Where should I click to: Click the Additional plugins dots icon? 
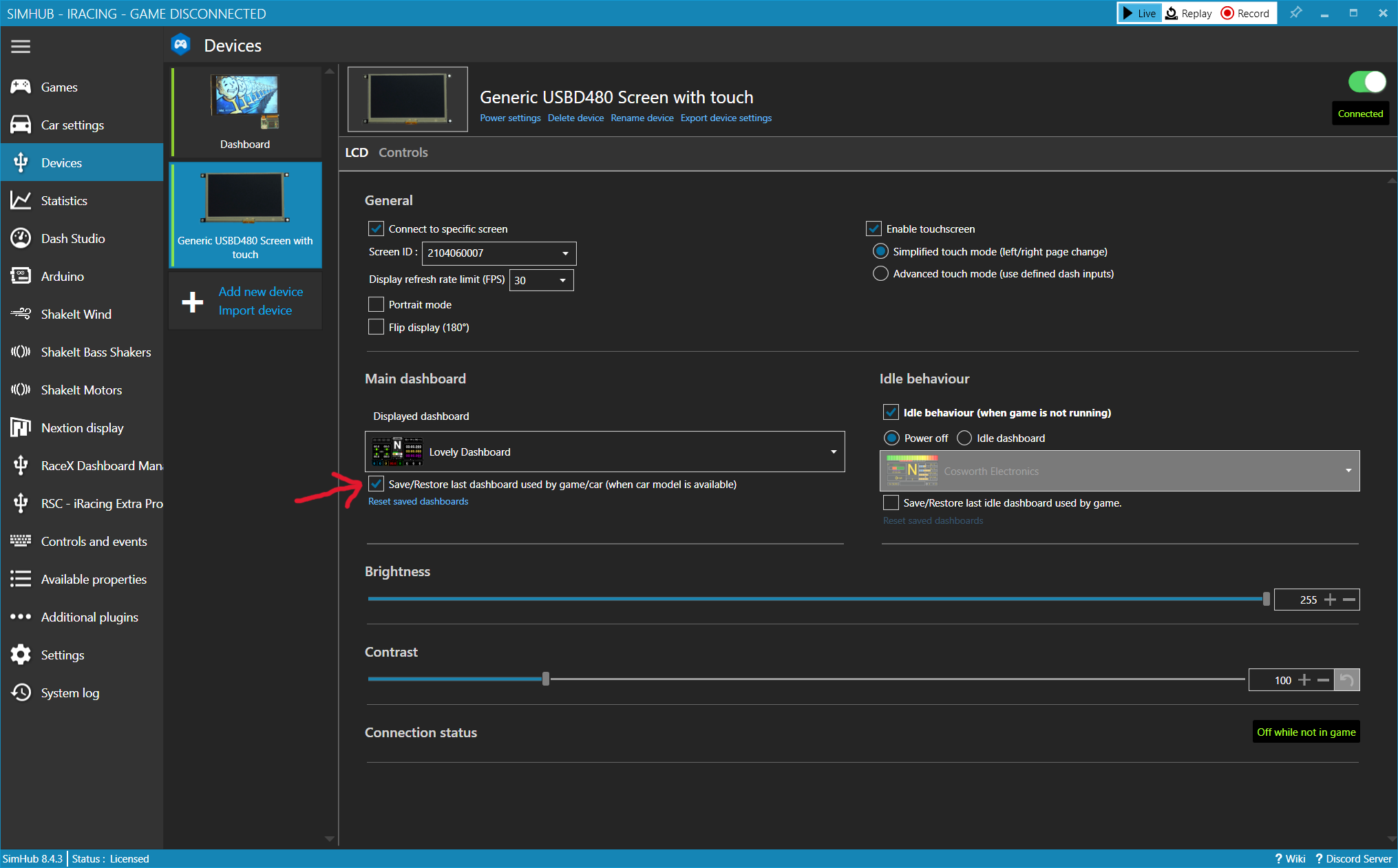tap(21, 617)
